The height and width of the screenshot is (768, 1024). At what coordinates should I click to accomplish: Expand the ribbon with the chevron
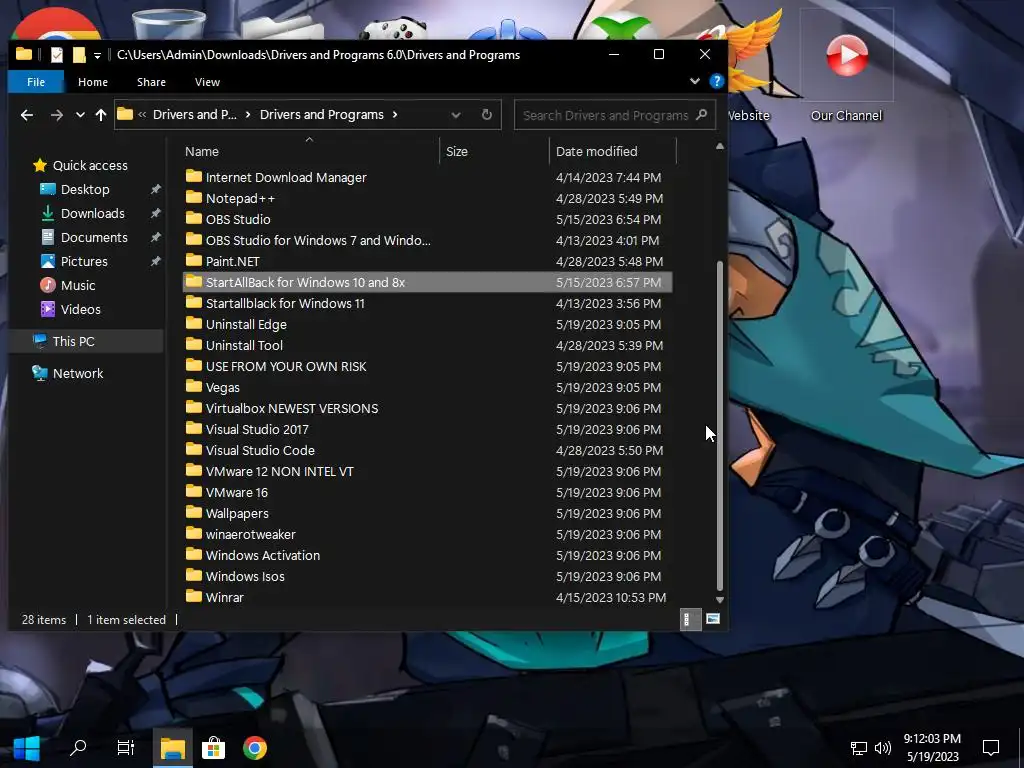[694, 81]
